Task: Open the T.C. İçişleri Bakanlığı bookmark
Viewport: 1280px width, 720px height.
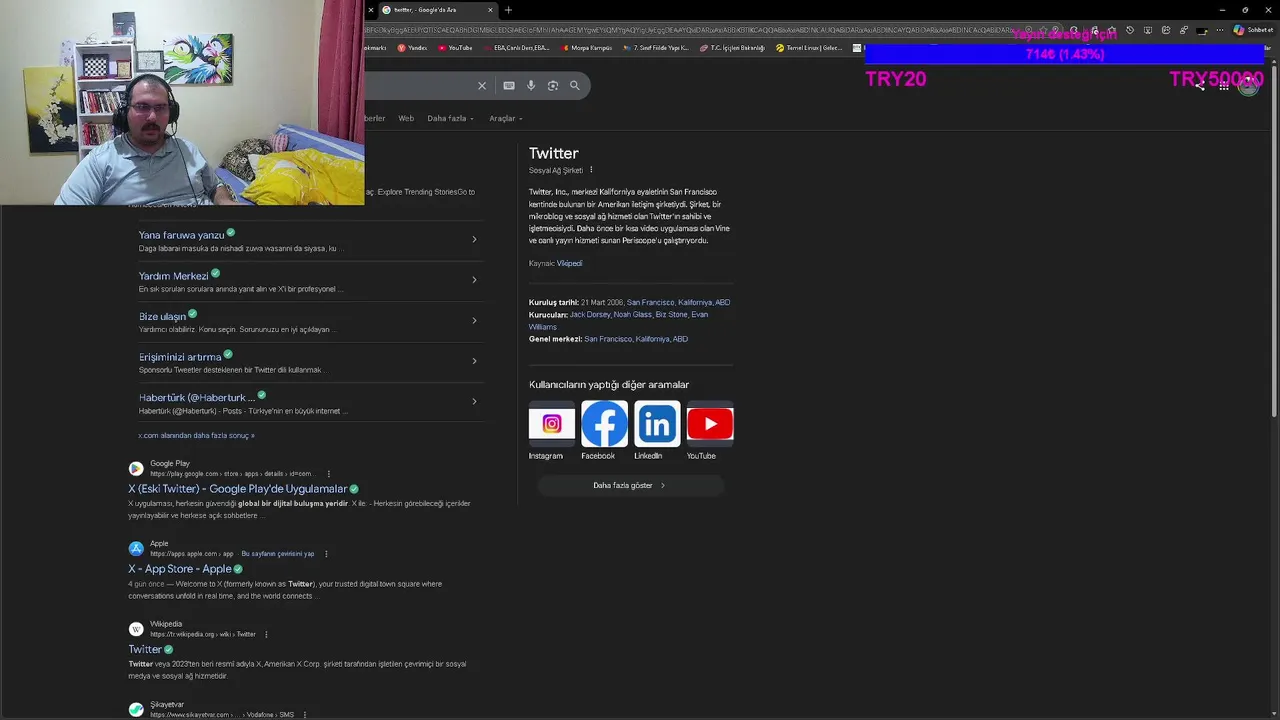Action: [x=732, y=48]
